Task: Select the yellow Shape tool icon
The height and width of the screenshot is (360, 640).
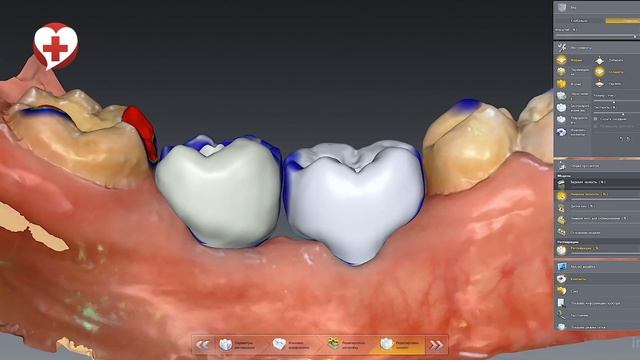Action: pyautogui.click(x=562, y=84)
